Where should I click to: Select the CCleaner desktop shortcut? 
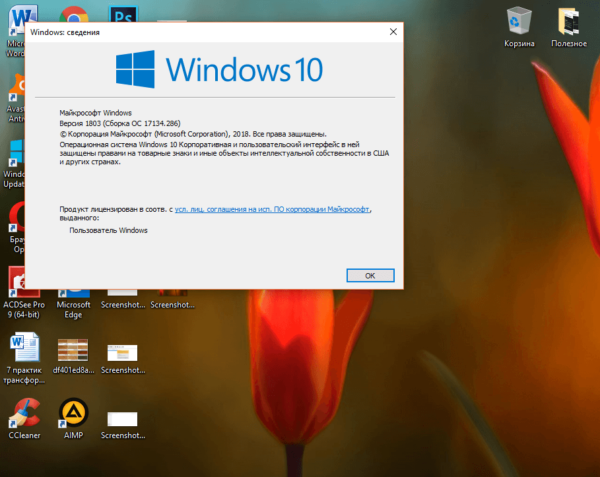(24, 418)
